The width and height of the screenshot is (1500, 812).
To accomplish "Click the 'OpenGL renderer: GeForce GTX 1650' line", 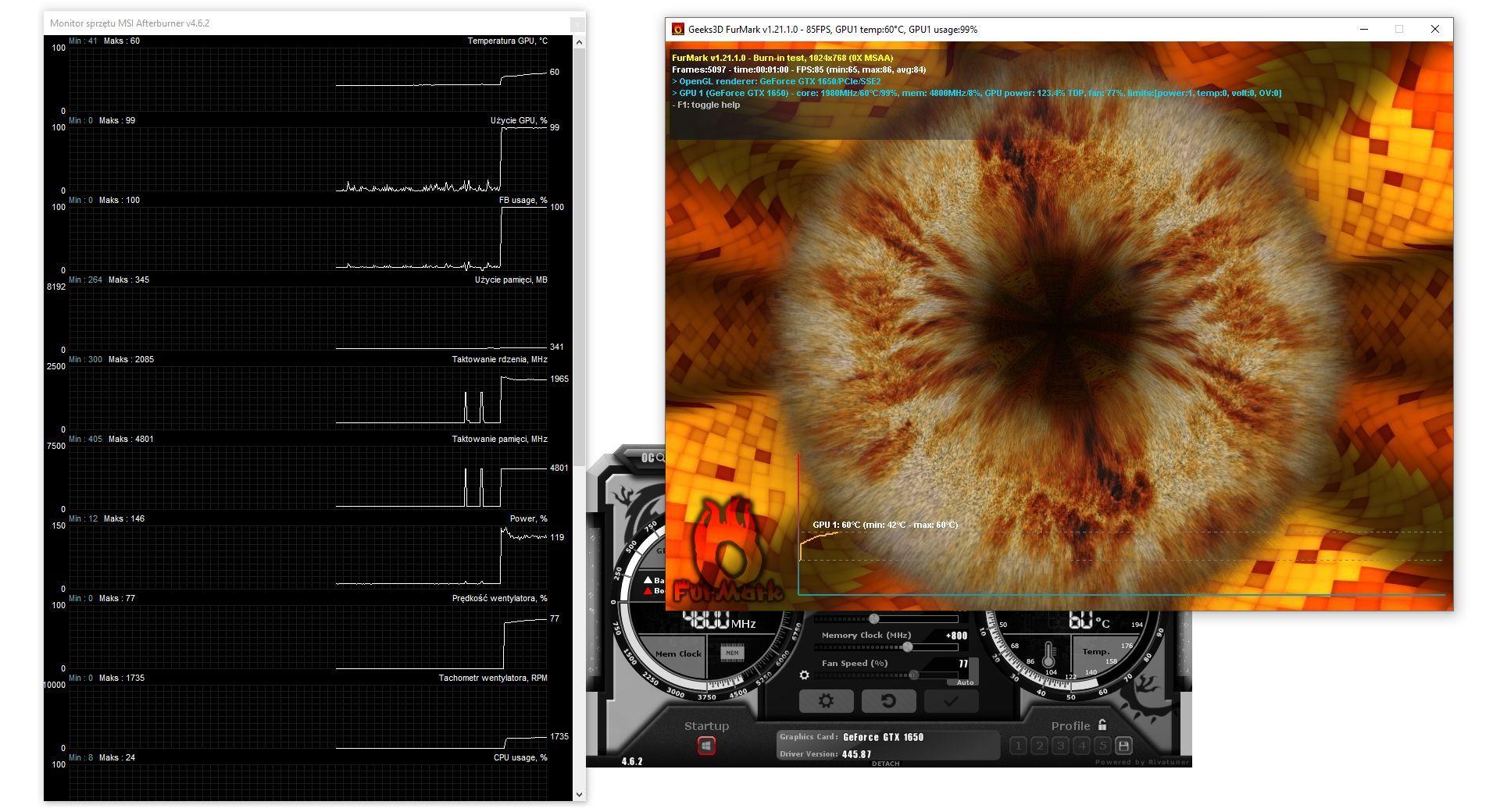I will coord(776,81).
